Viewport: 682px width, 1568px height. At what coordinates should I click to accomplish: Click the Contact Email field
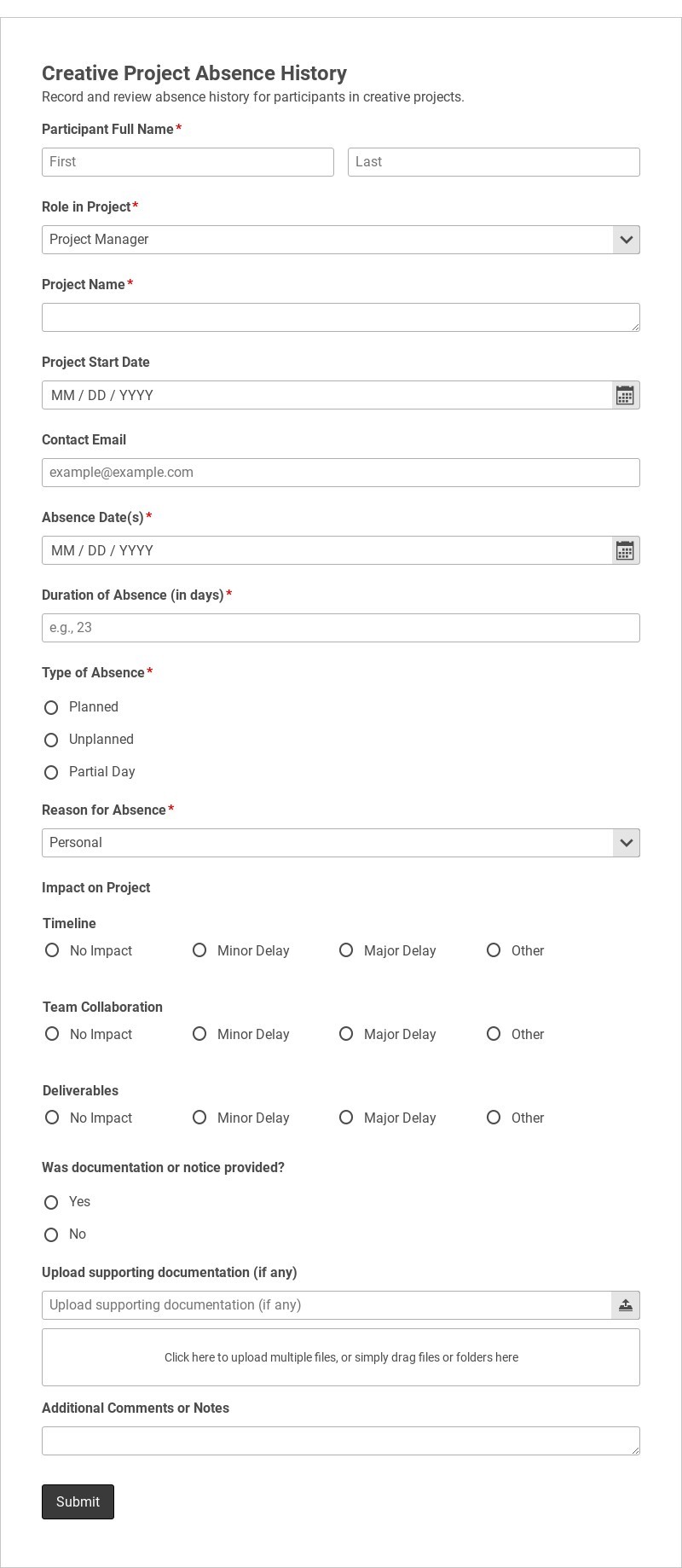pyautogui.click(x=341, y=473)
